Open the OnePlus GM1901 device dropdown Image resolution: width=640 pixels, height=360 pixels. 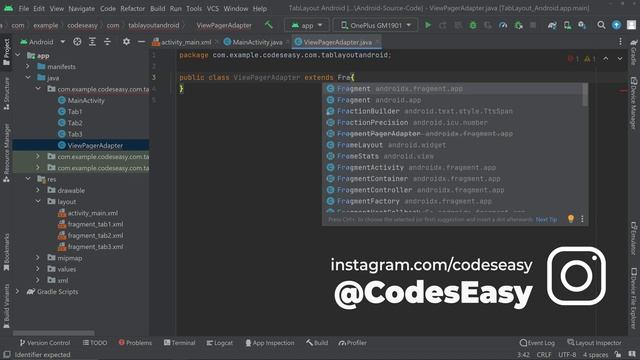coord(376,25)
